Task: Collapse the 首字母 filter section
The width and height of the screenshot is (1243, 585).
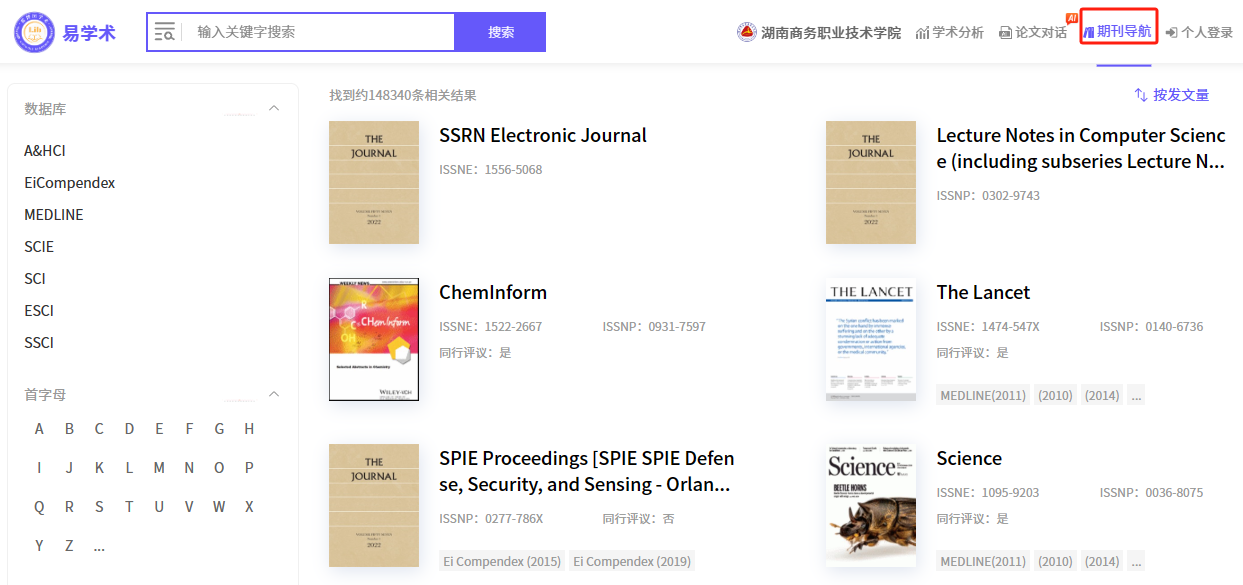Action: pyautogui.click(x=274, y=394)
